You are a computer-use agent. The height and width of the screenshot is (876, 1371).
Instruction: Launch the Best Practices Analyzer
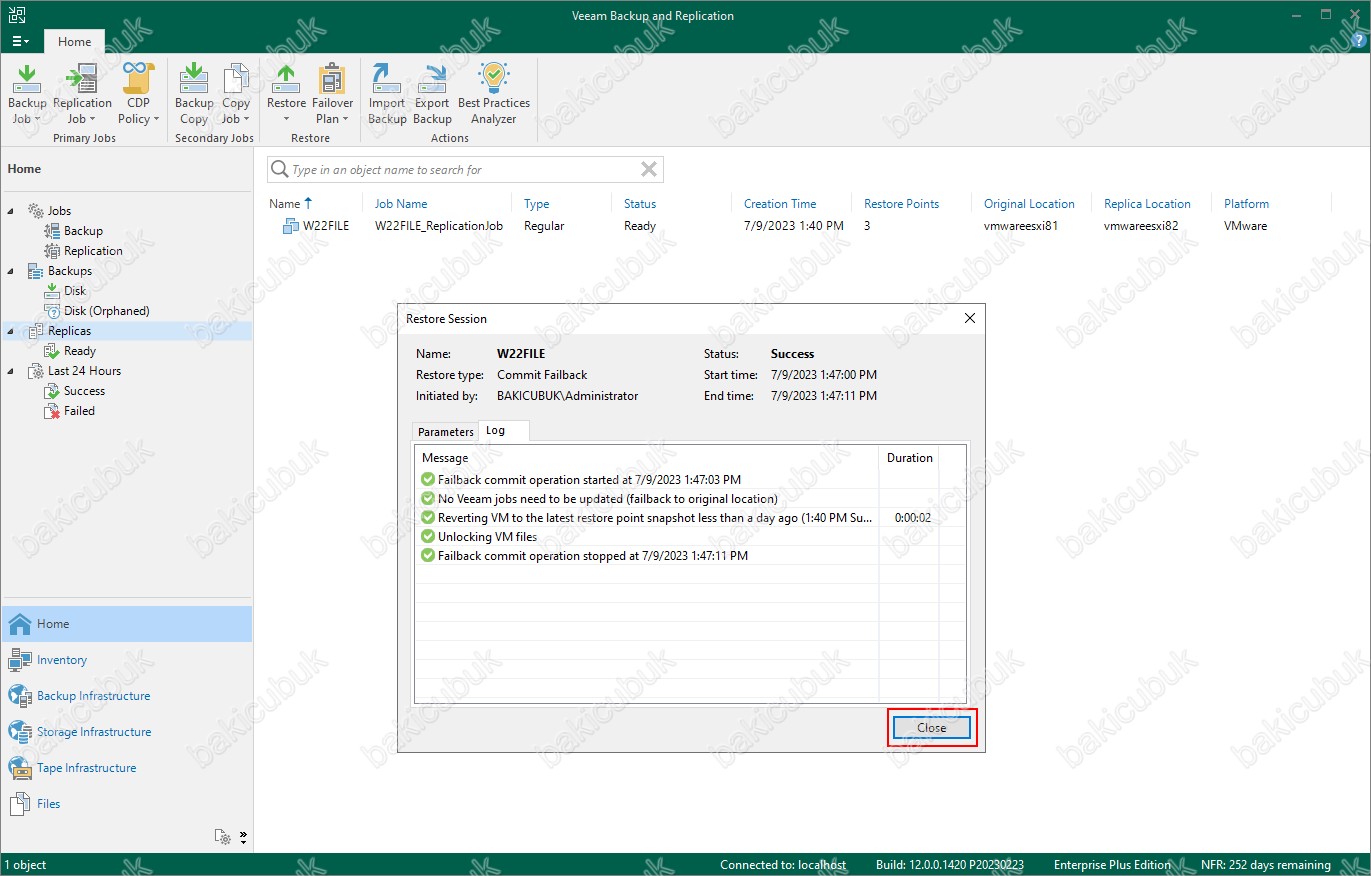[x=494, y=94]
